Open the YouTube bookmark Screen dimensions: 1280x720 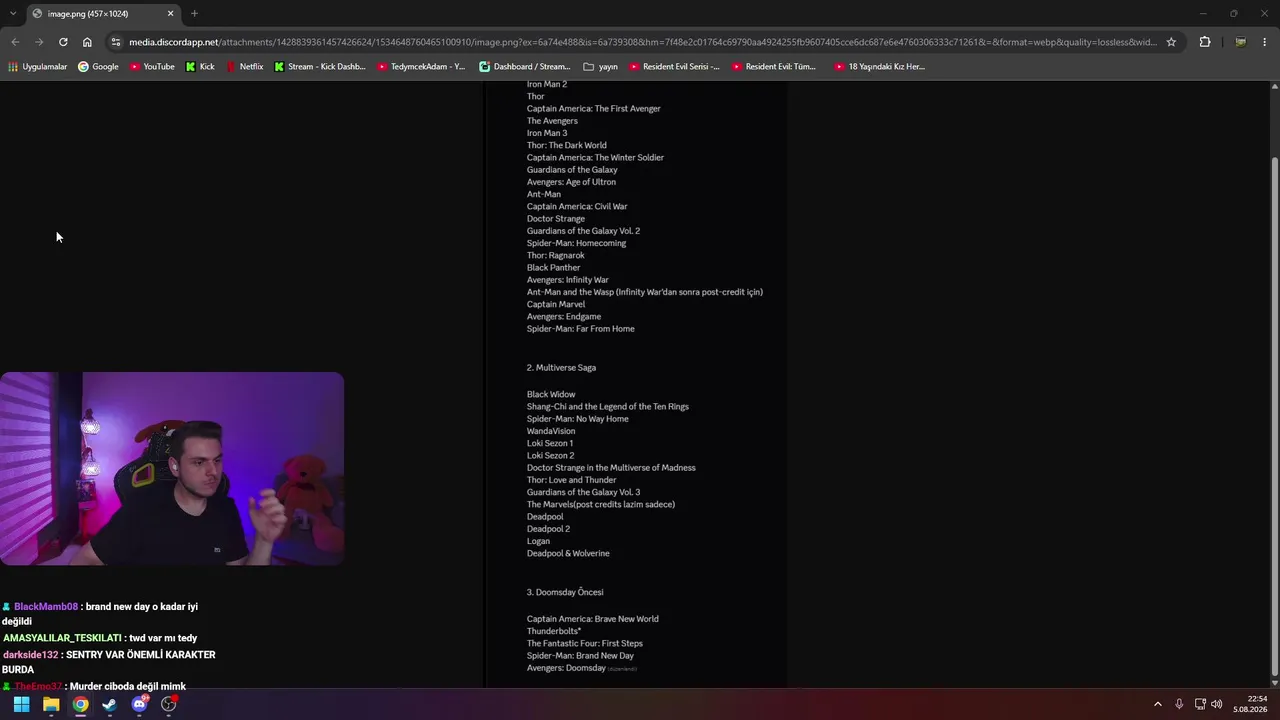(x=152, y=67)
